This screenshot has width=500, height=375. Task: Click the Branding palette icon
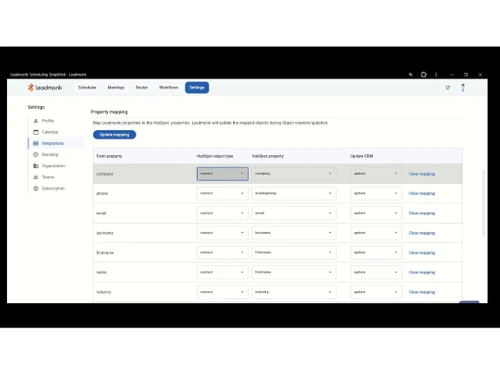tap(36, 155)
